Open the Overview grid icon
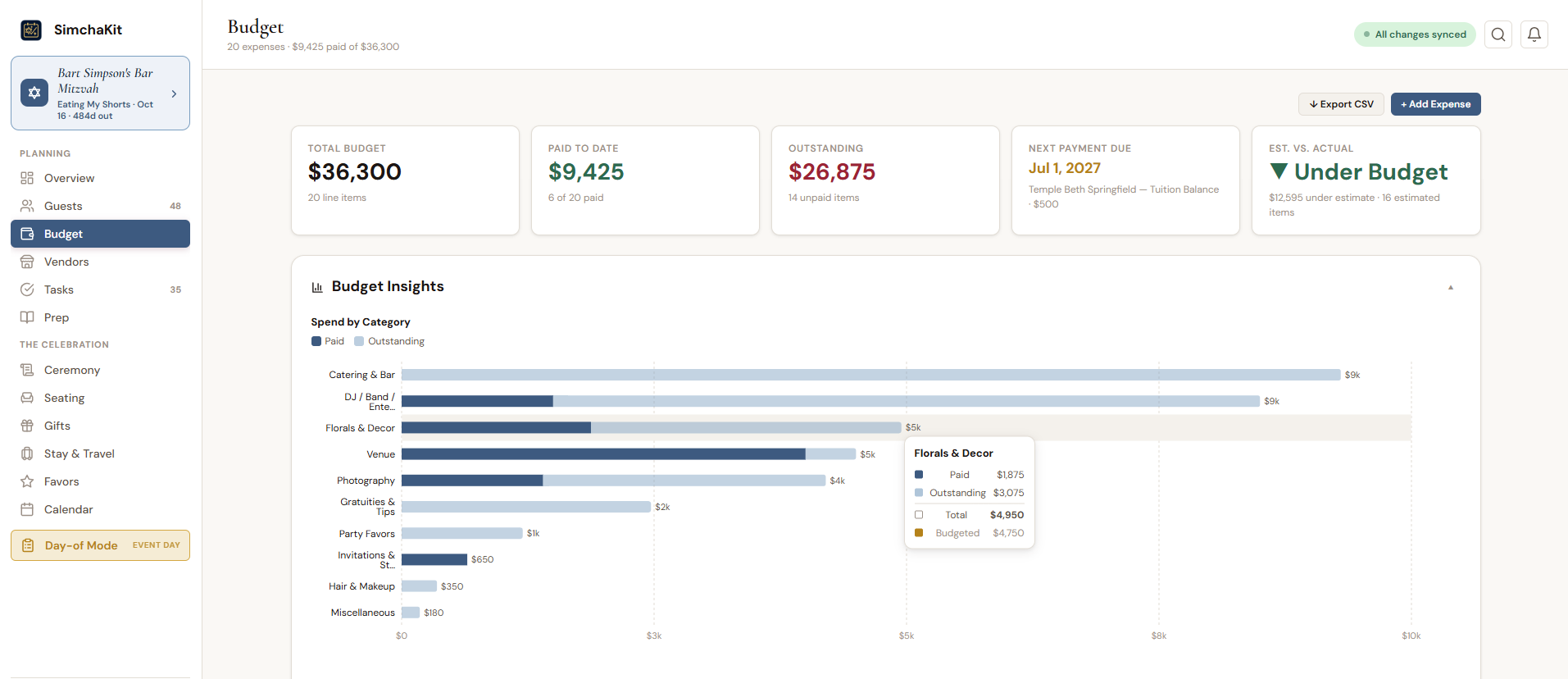The height and width of the screenshot is (679, 1568). 27,178
